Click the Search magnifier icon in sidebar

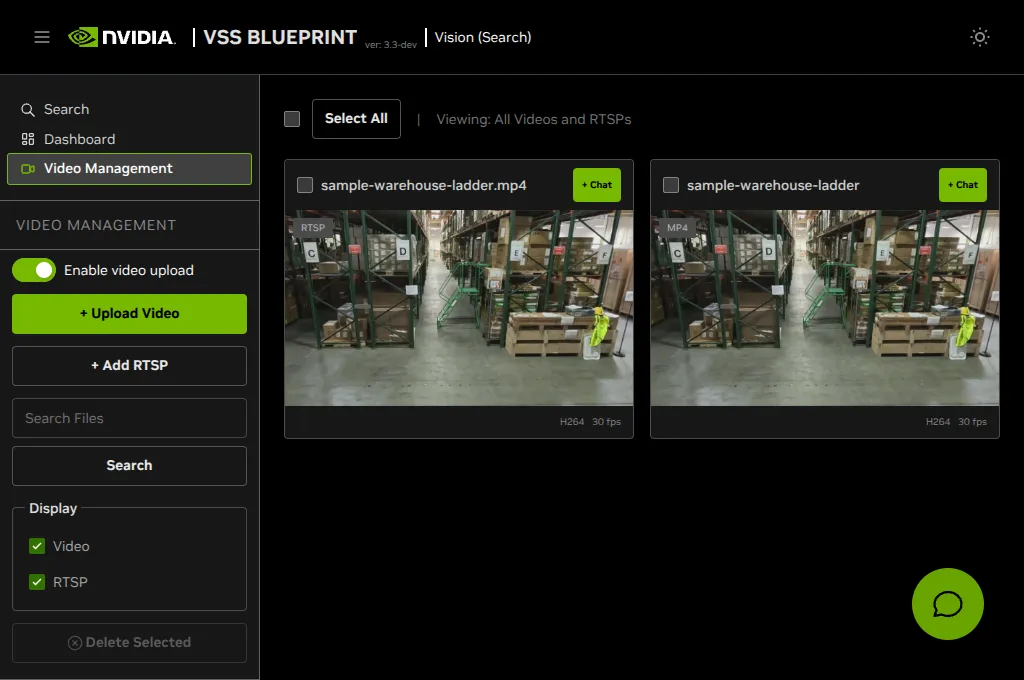(27, 110)
